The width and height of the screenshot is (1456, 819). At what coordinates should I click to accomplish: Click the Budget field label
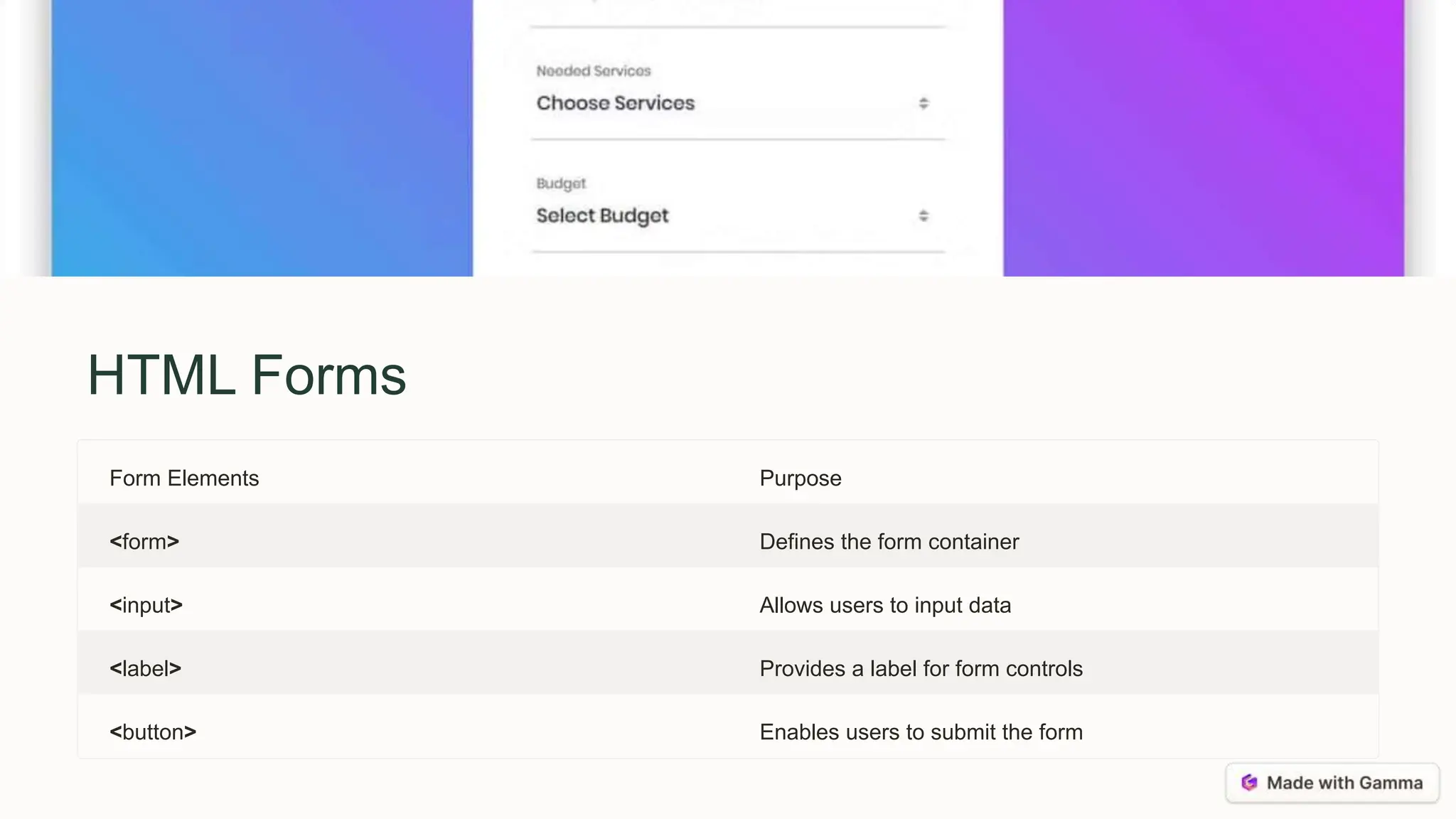click(x=561, y=183)
